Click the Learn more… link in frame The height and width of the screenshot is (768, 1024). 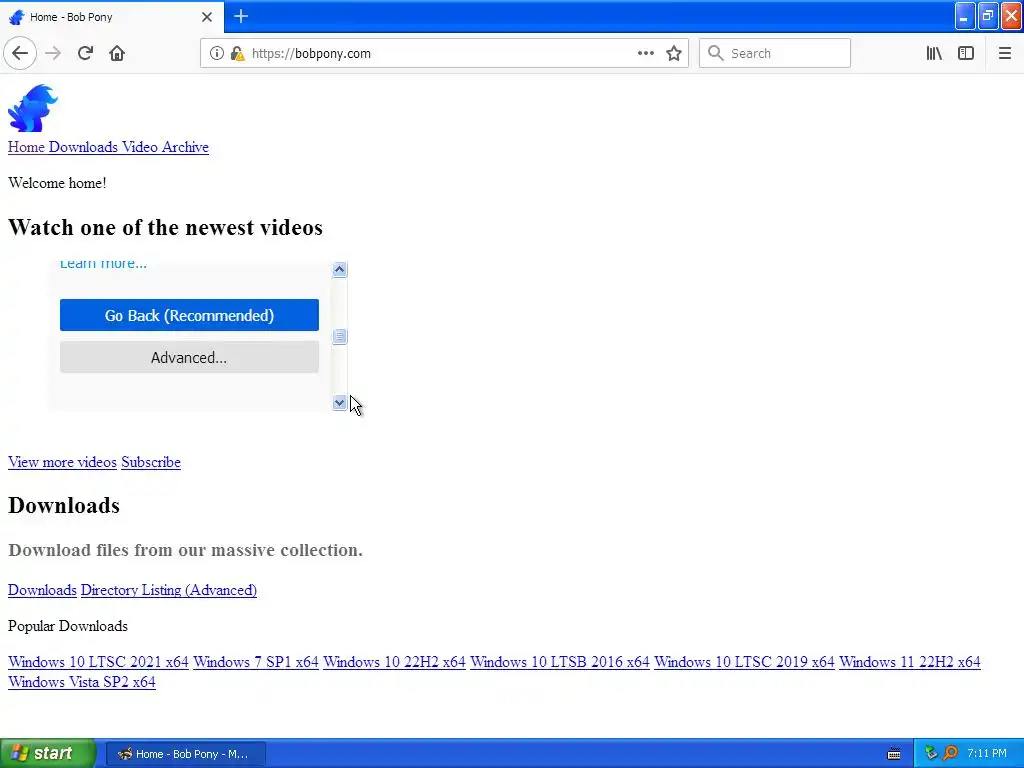103,264
